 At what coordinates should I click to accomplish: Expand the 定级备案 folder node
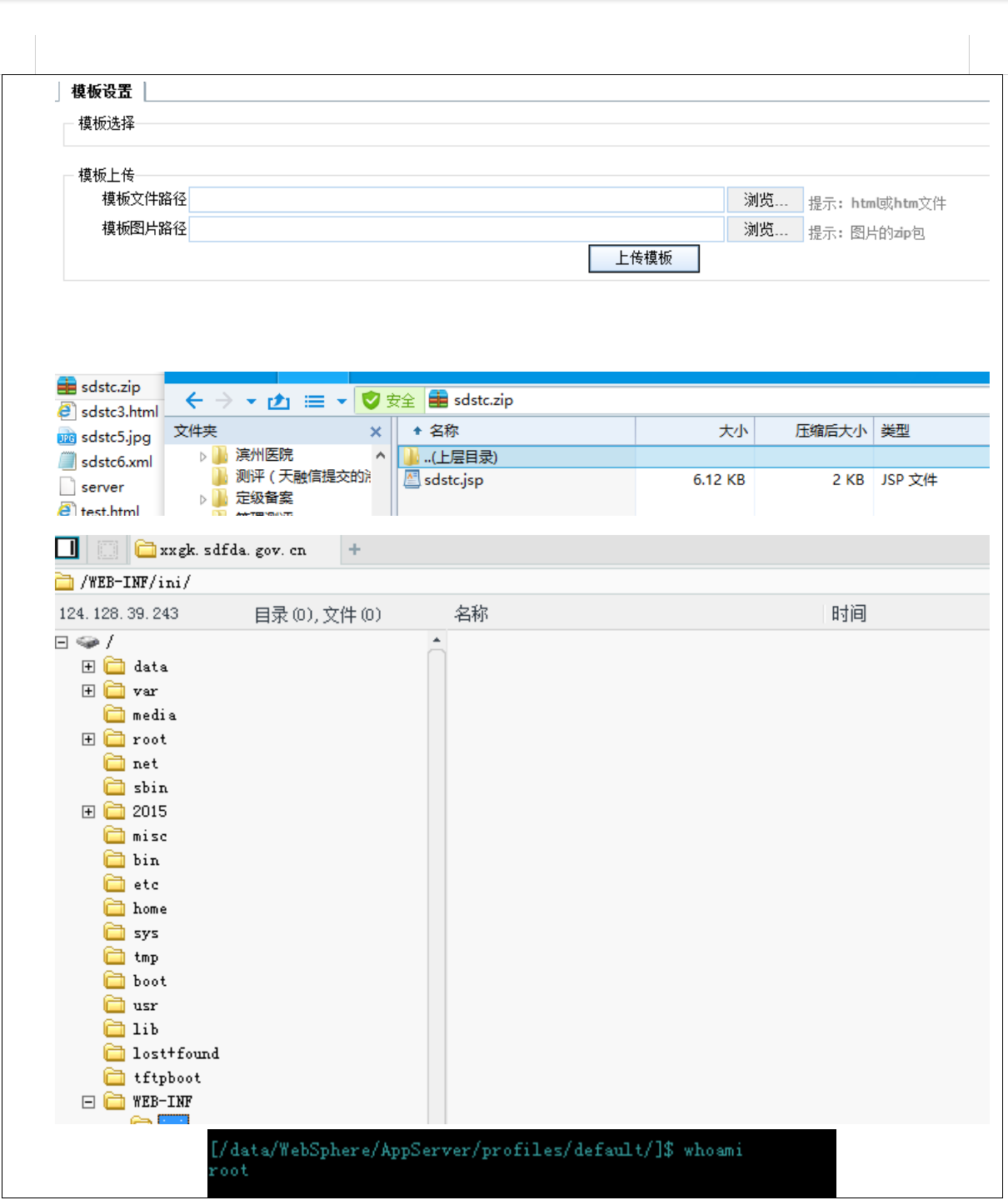tap(202, 499)
